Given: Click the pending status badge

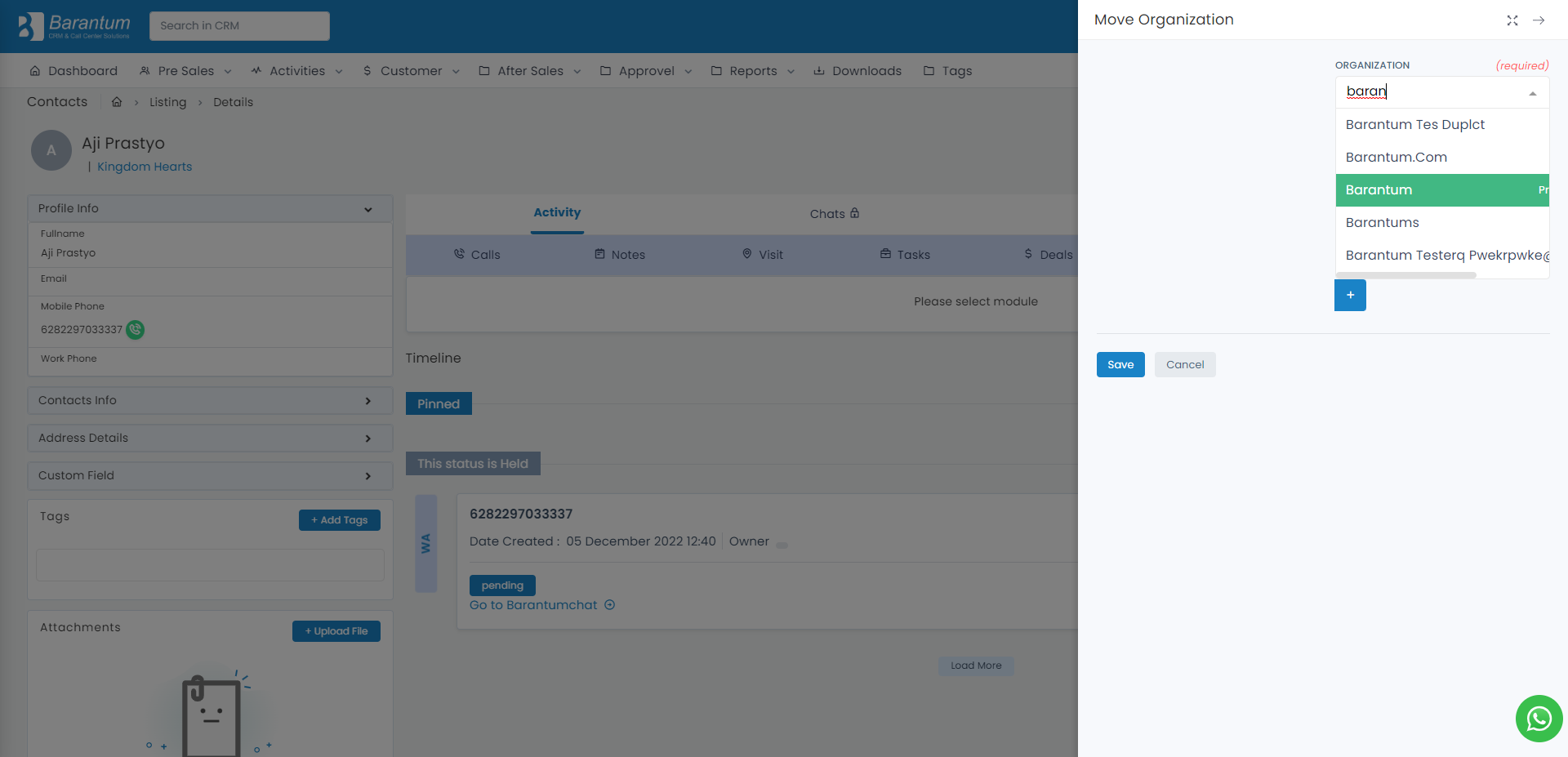Looking at the screenshot, I should point(502,586).
